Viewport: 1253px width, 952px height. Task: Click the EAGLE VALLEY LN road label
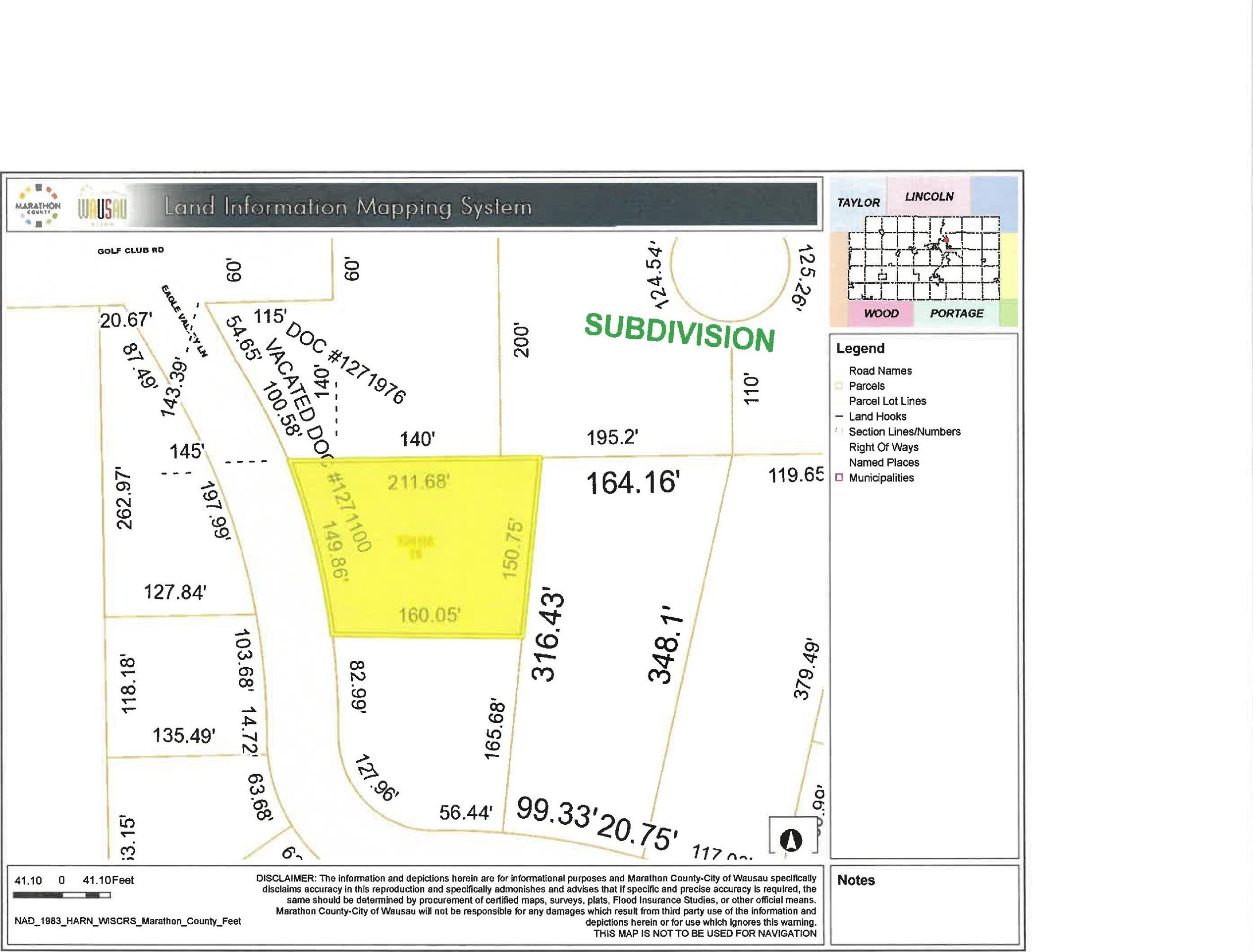click(x=185, y=321)
